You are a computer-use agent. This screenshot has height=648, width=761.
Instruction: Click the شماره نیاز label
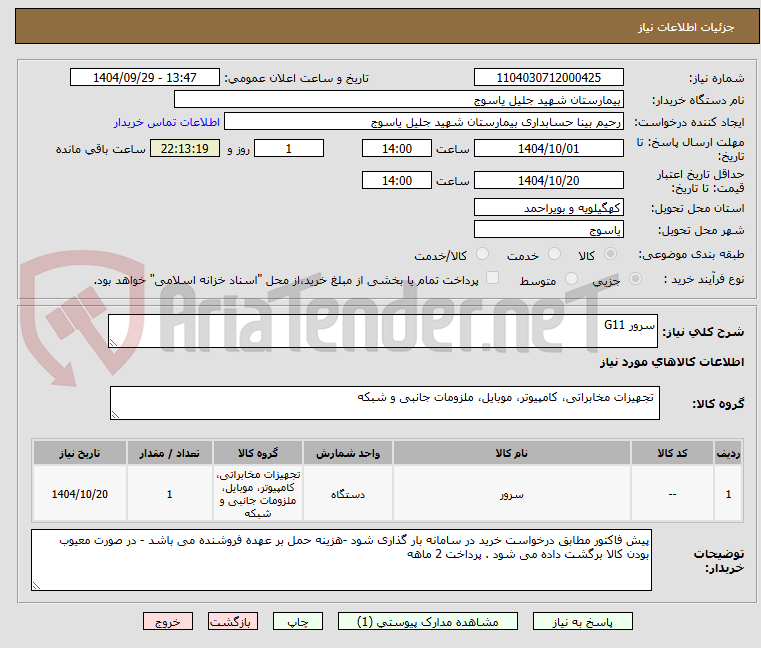(716, 78)
